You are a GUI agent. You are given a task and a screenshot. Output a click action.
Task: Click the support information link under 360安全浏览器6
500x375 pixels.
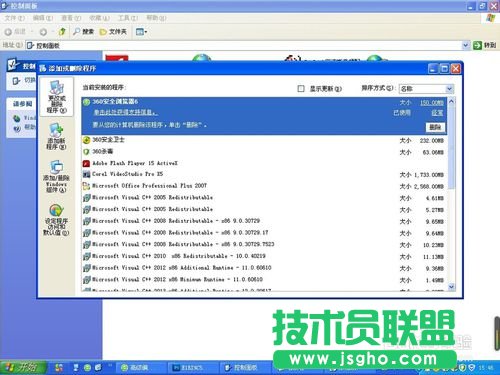coord(125,113)
